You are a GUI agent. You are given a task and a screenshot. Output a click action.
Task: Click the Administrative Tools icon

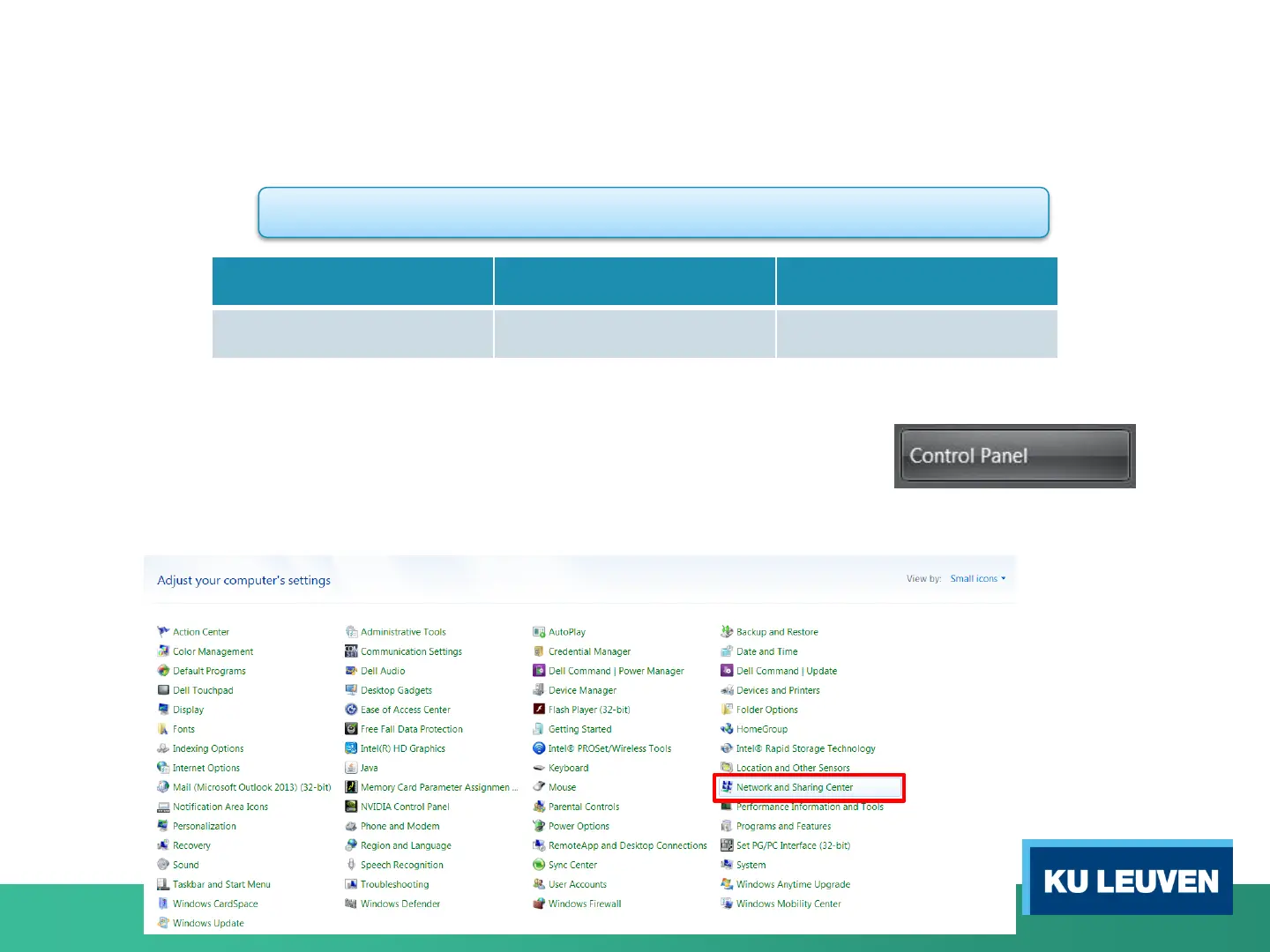351,631
